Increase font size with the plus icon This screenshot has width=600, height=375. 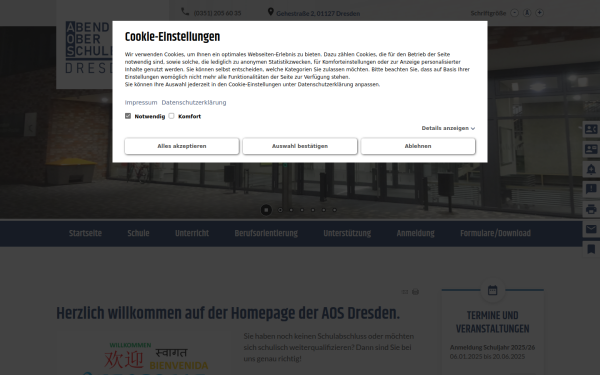540,13
